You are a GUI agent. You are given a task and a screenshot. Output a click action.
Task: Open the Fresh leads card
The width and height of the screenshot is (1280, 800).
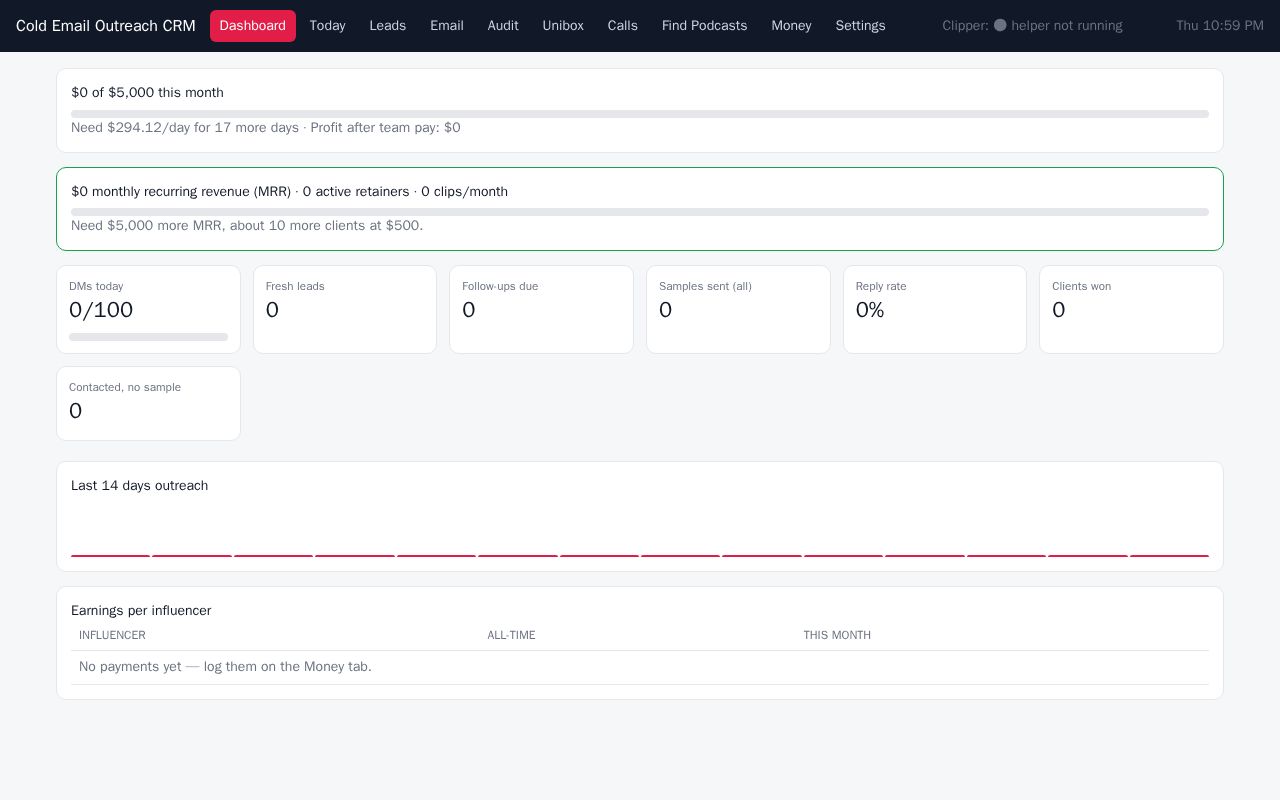point(345,309)
